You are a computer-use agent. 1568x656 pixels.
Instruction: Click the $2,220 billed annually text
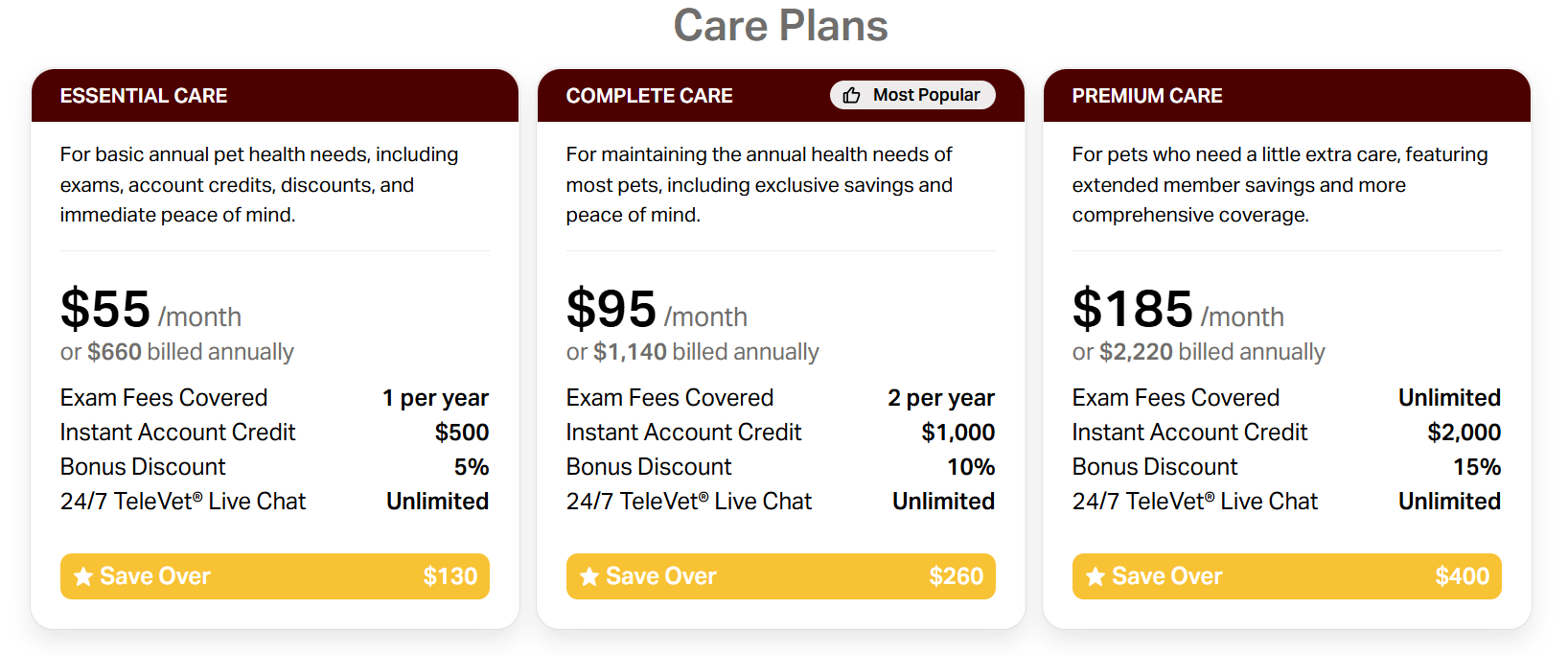(1199, 352)
